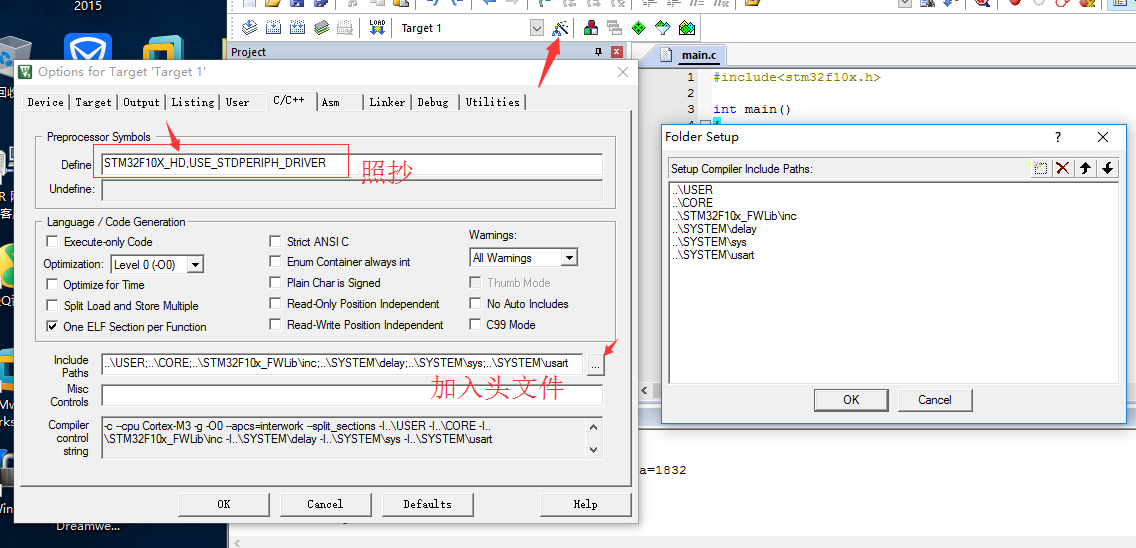Click OK in Options for Target dialog
The image size is (1136, 548).
click(x=224, y=504)
